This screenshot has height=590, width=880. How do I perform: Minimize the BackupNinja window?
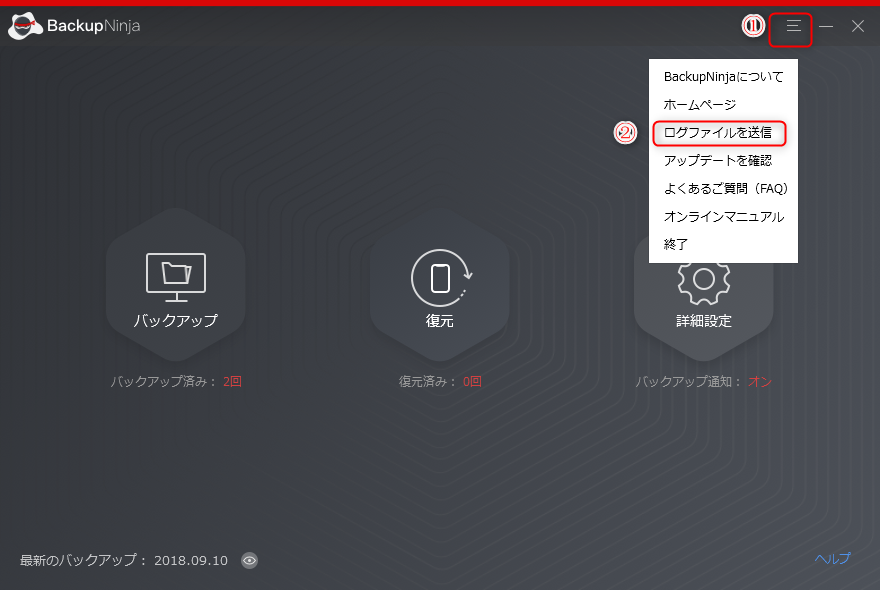[826, 26]
